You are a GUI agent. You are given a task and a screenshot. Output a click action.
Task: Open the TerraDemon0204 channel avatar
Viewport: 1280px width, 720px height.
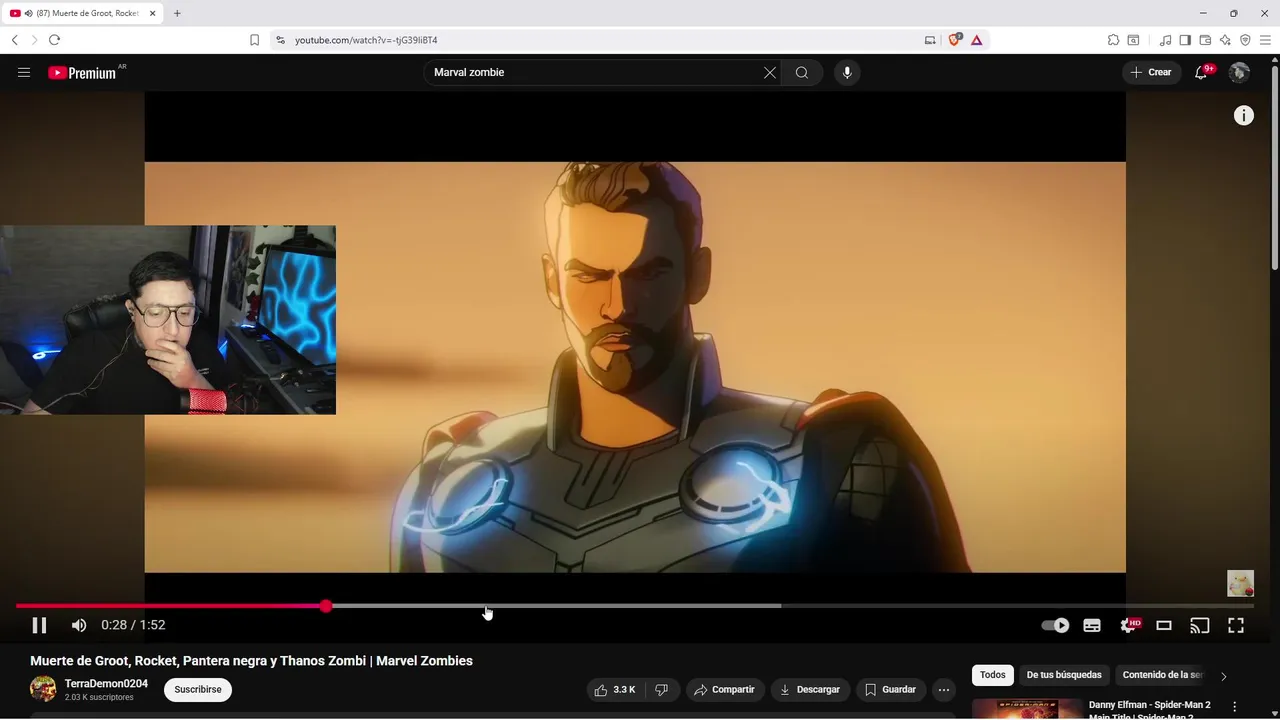[x=43, y=688]
